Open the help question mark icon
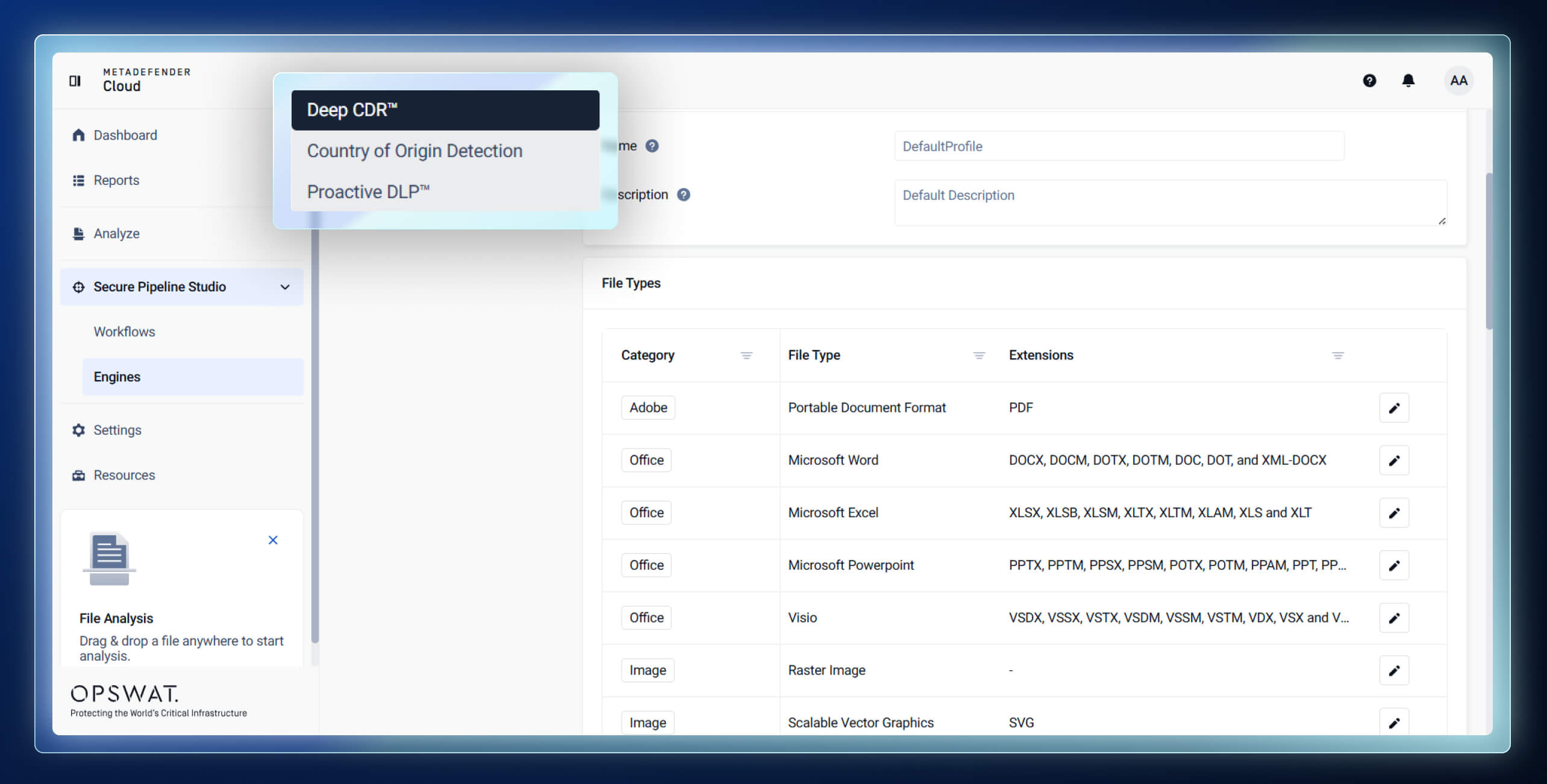 (x=1369, y=81)
